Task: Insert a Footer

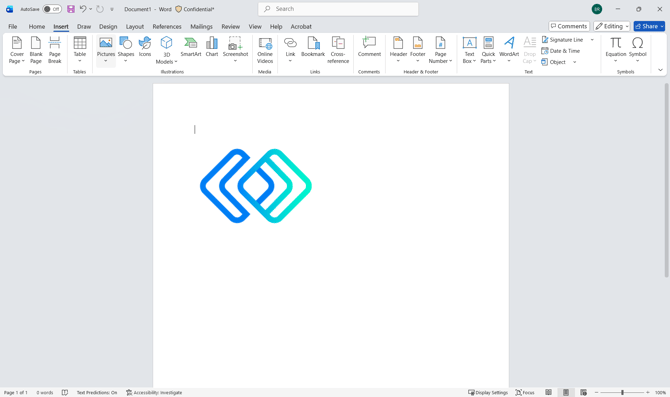Action: (x=417, y=50)
